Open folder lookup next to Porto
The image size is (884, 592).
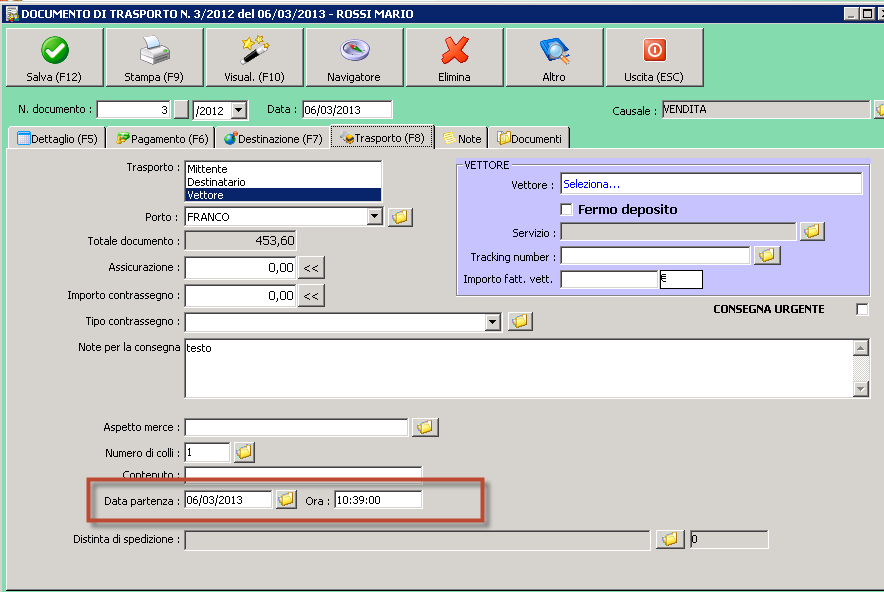[400, 217]
